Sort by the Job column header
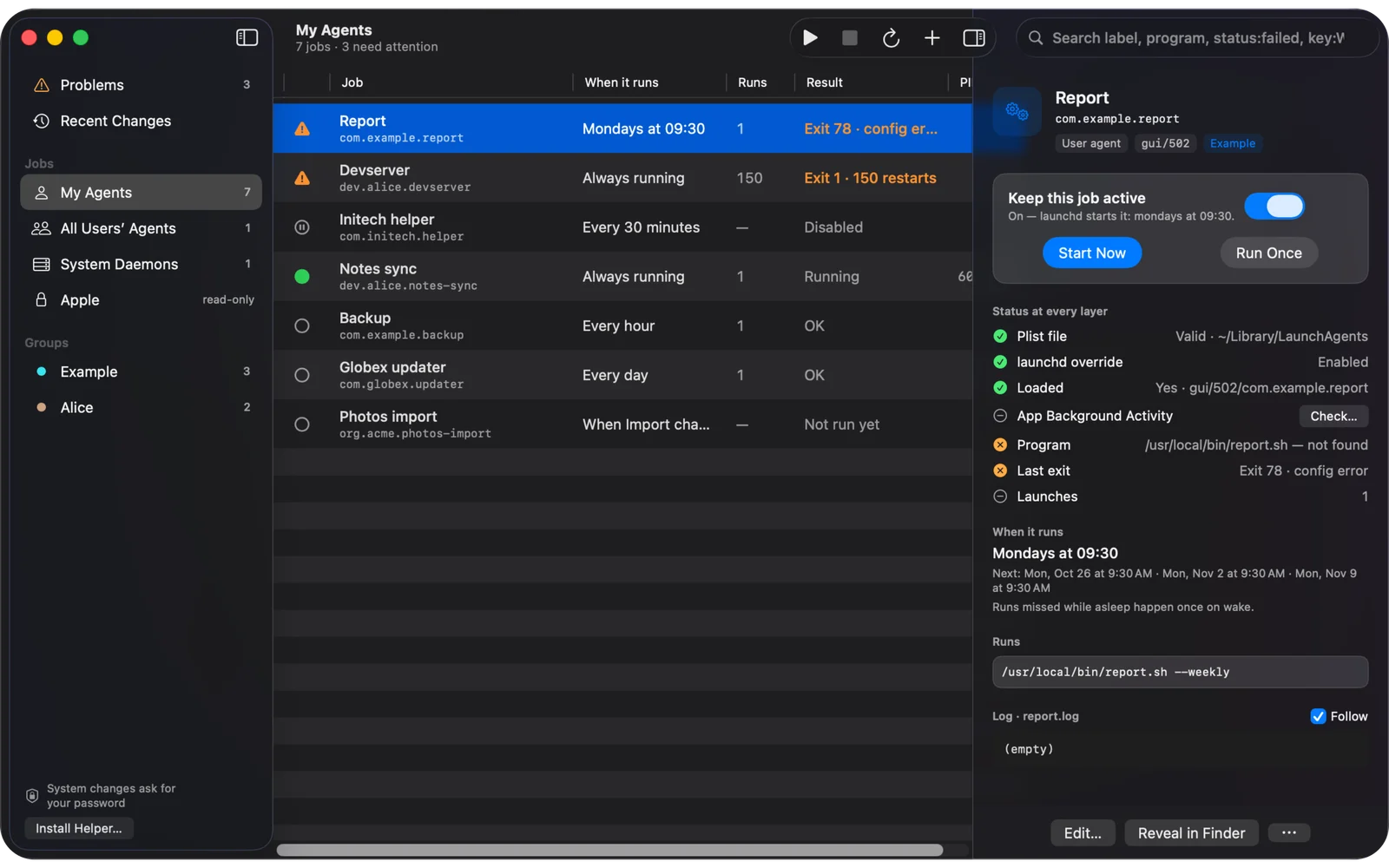The image size is (1389, 868). tap(451, 82)
